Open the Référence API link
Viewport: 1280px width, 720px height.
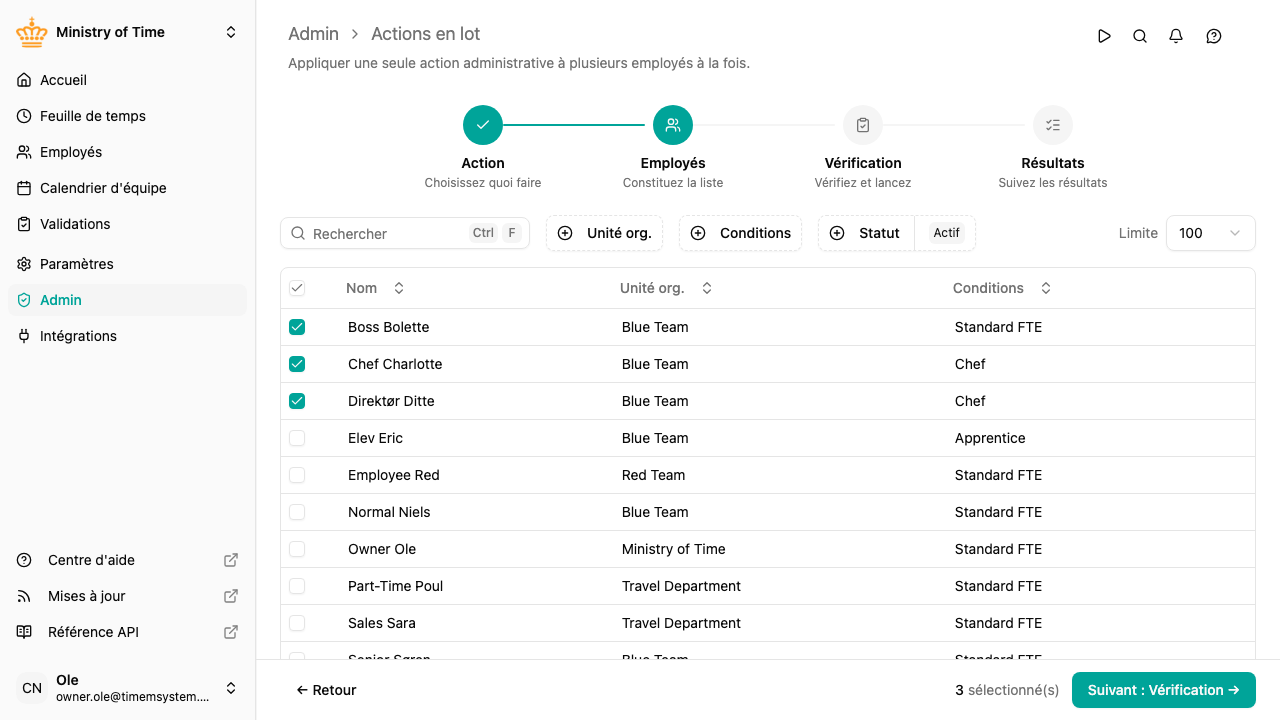click(x=127, y=632)
